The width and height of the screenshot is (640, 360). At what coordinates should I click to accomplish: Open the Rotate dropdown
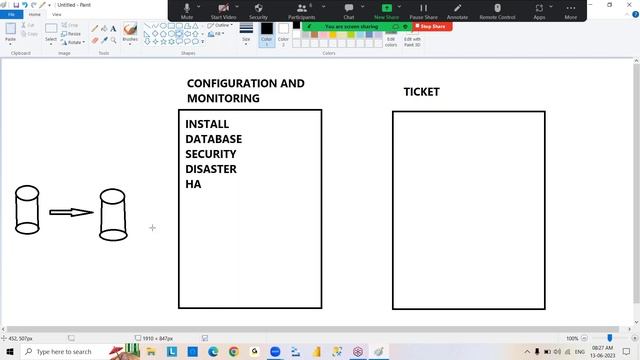point(73,42)
